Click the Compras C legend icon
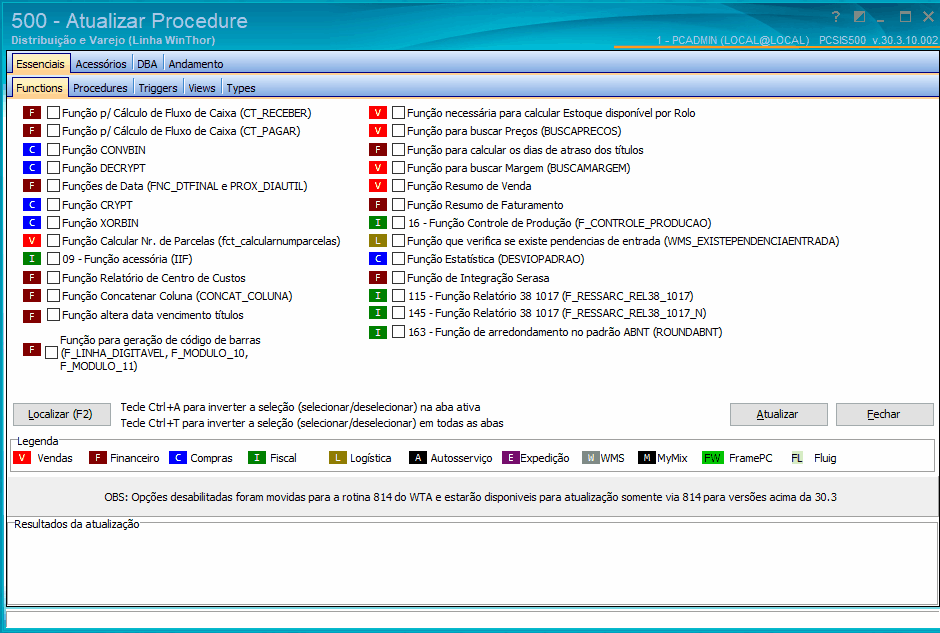This screenshot has height=633, width=940. tap(178, 458)
